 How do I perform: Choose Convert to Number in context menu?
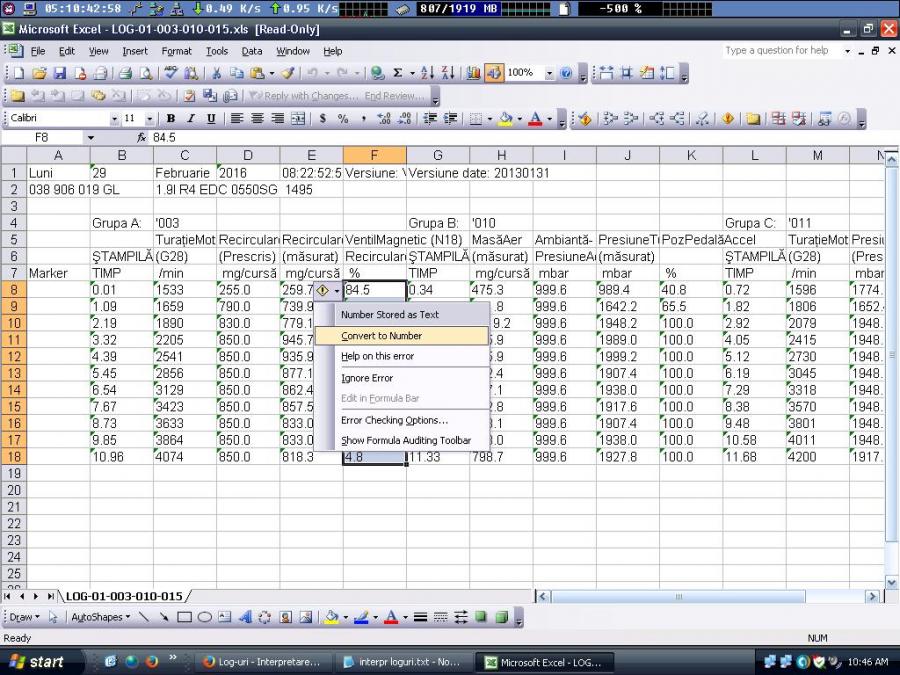point(381,336)
